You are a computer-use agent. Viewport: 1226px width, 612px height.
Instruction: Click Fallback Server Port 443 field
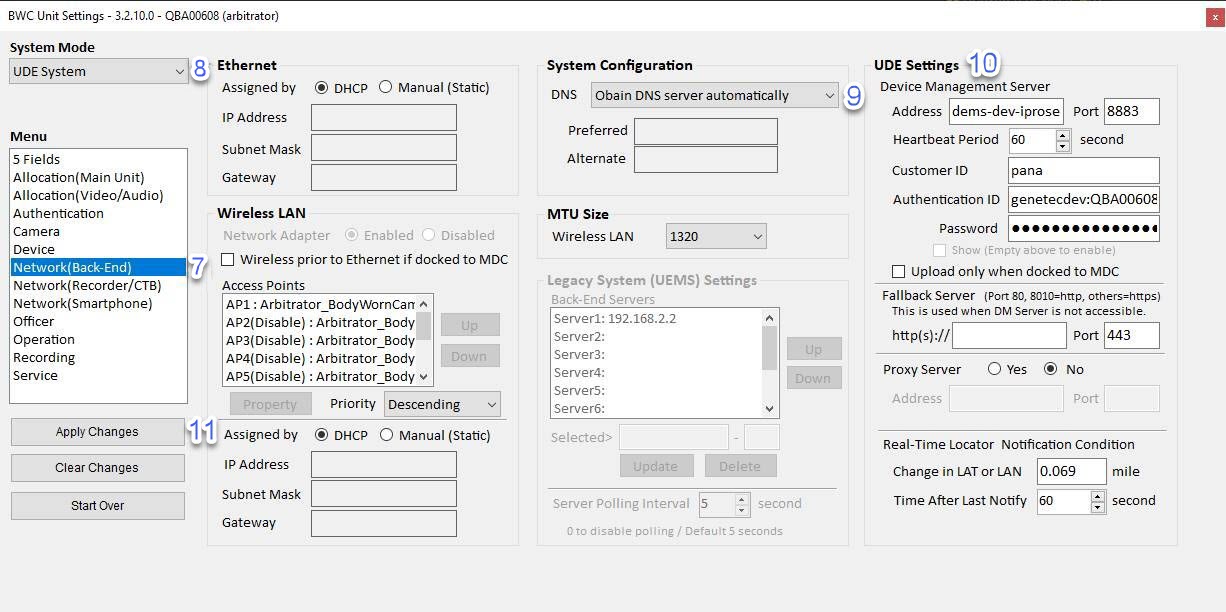point(1132,335)
